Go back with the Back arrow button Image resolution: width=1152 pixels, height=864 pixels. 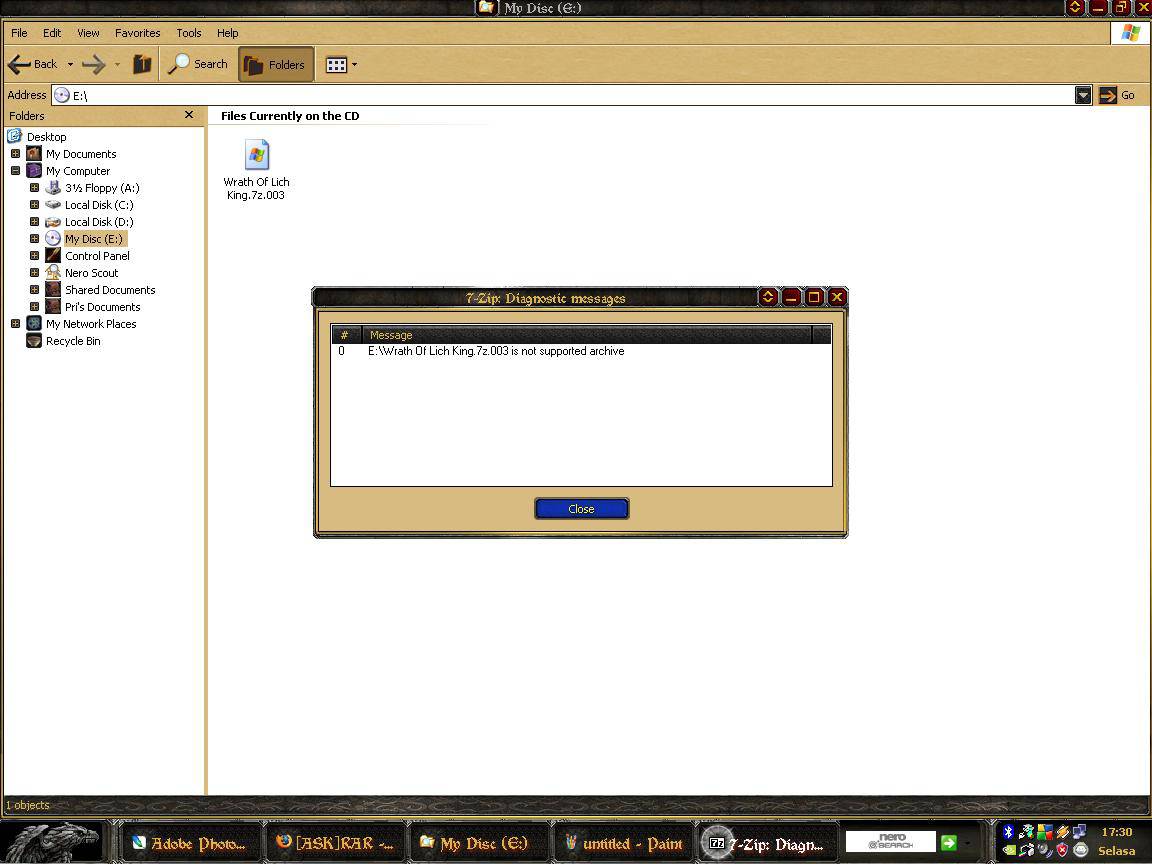coord(32,65)
